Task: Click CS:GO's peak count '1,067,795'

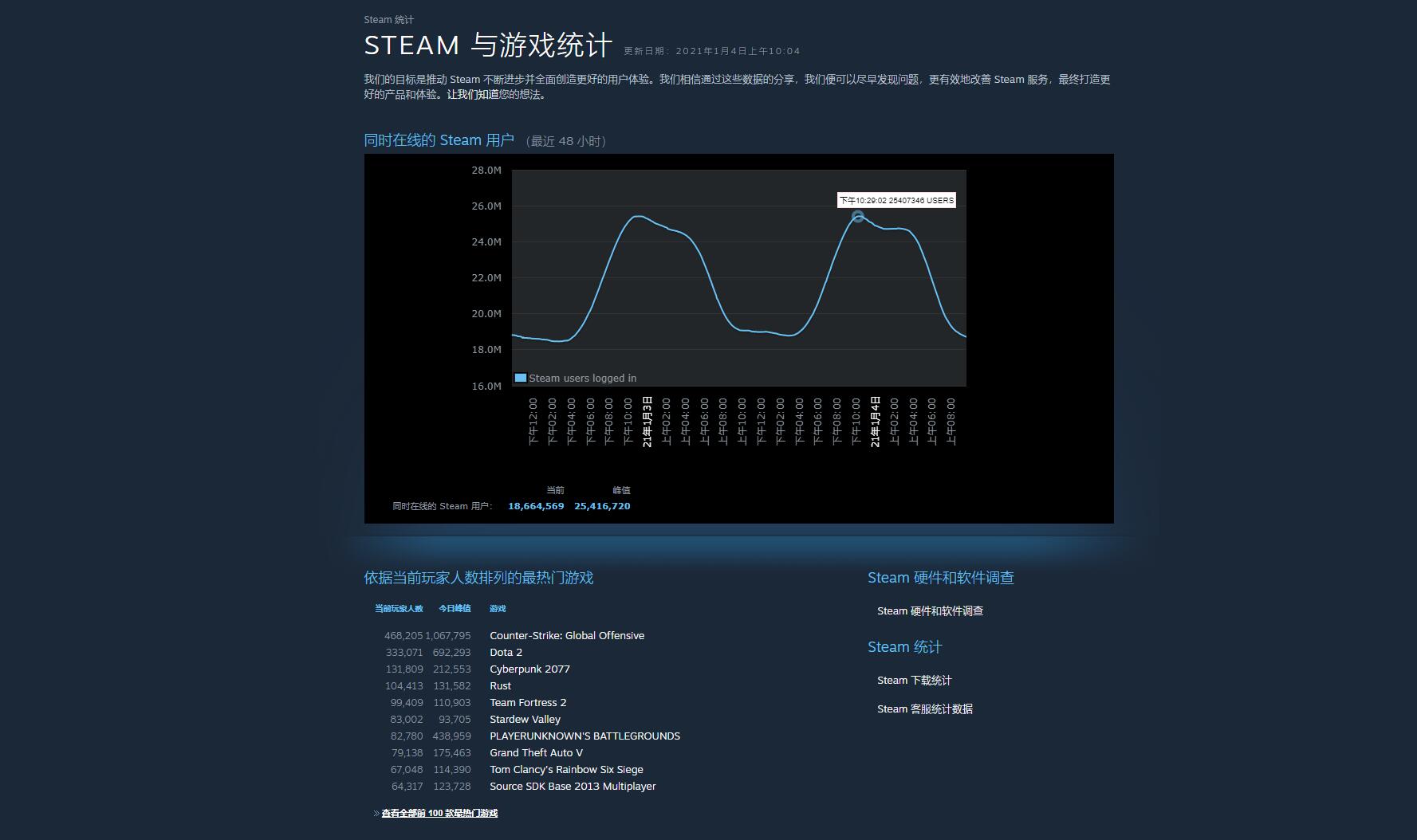Action: pyautogui.click(x=448, y=635)
